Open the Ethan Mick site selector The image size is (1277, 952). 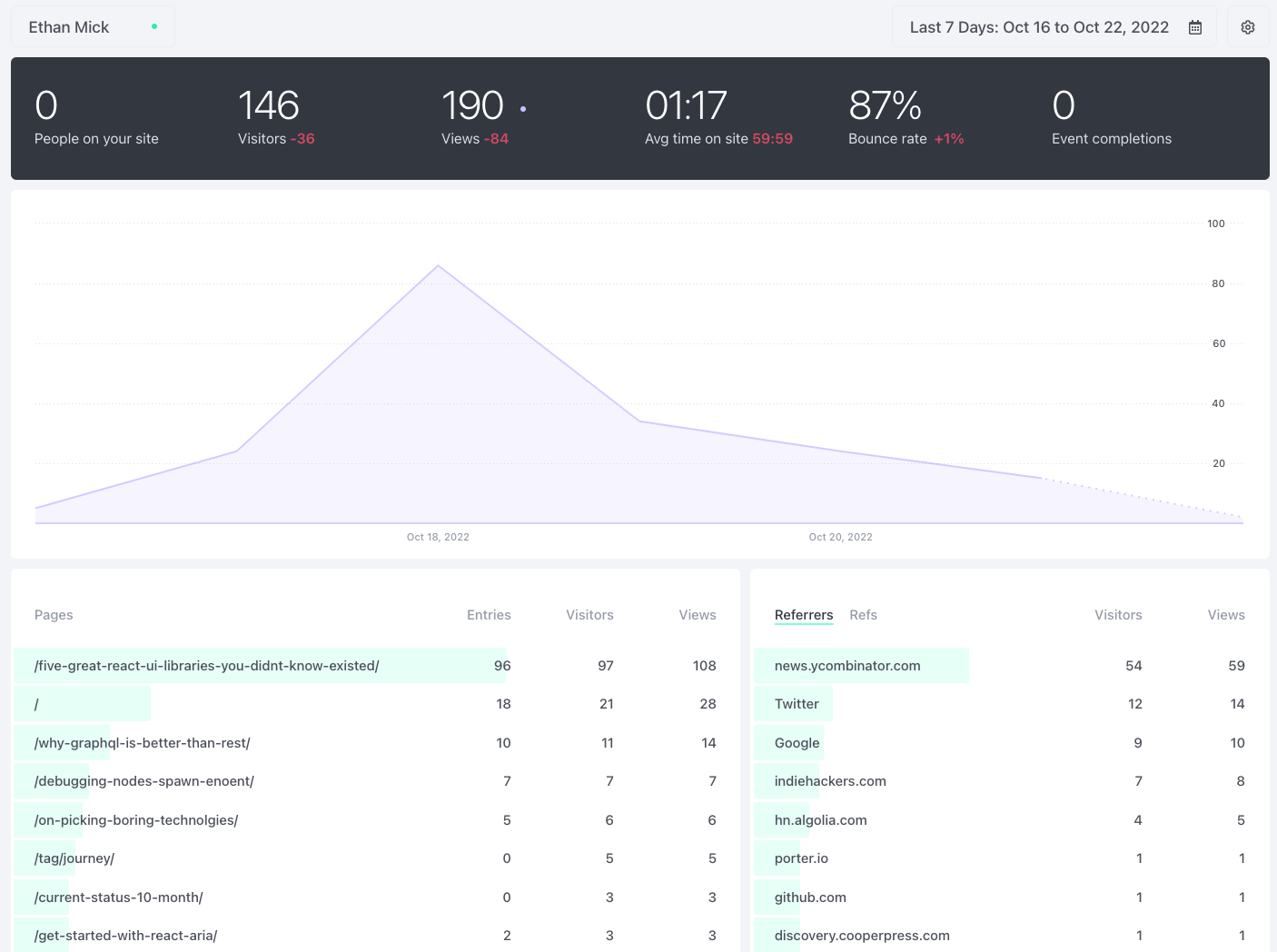point(93,27)
